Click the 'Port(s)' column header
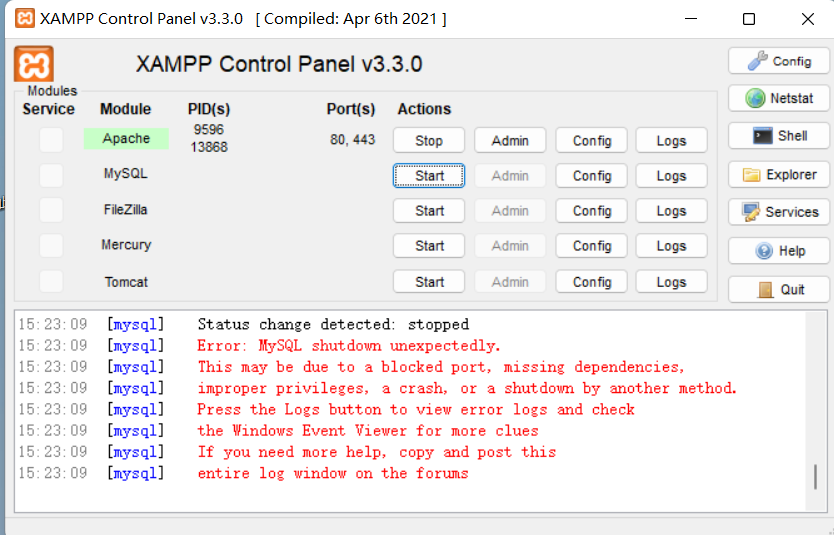This screenshot has height=535, width=834. coord(351,109)
